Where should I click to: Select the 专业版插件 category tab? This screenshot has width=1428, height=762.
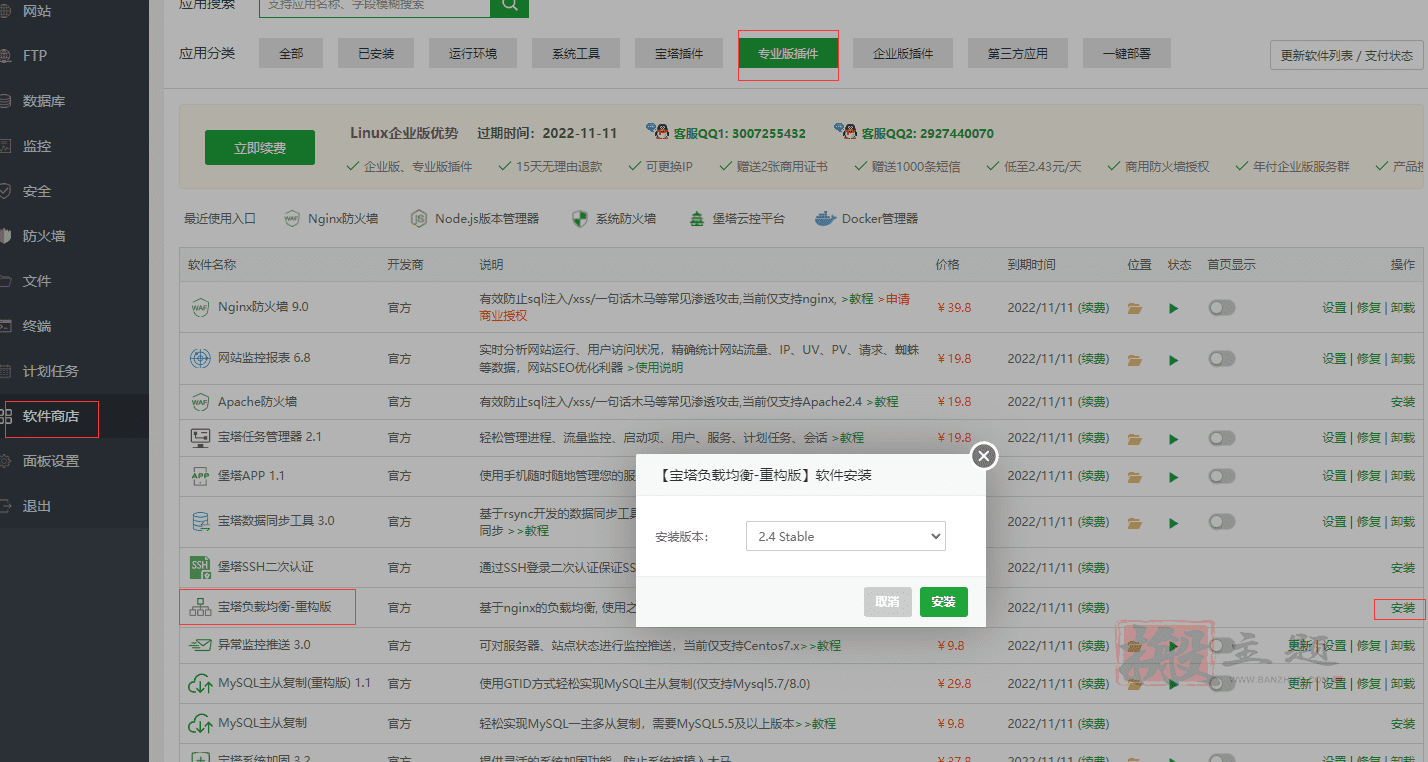pyautogui.click(x=788, y=54)
